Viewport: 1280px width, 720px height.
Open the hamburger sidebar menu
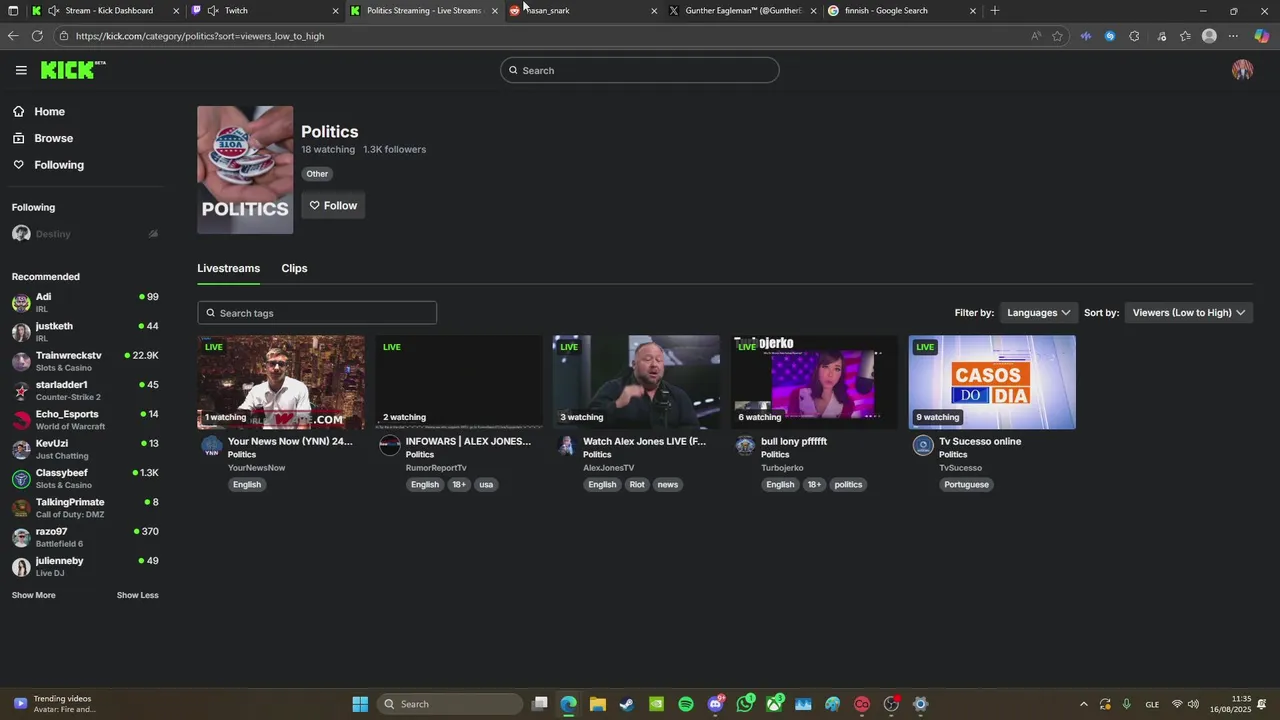click(x=21, y=70)
